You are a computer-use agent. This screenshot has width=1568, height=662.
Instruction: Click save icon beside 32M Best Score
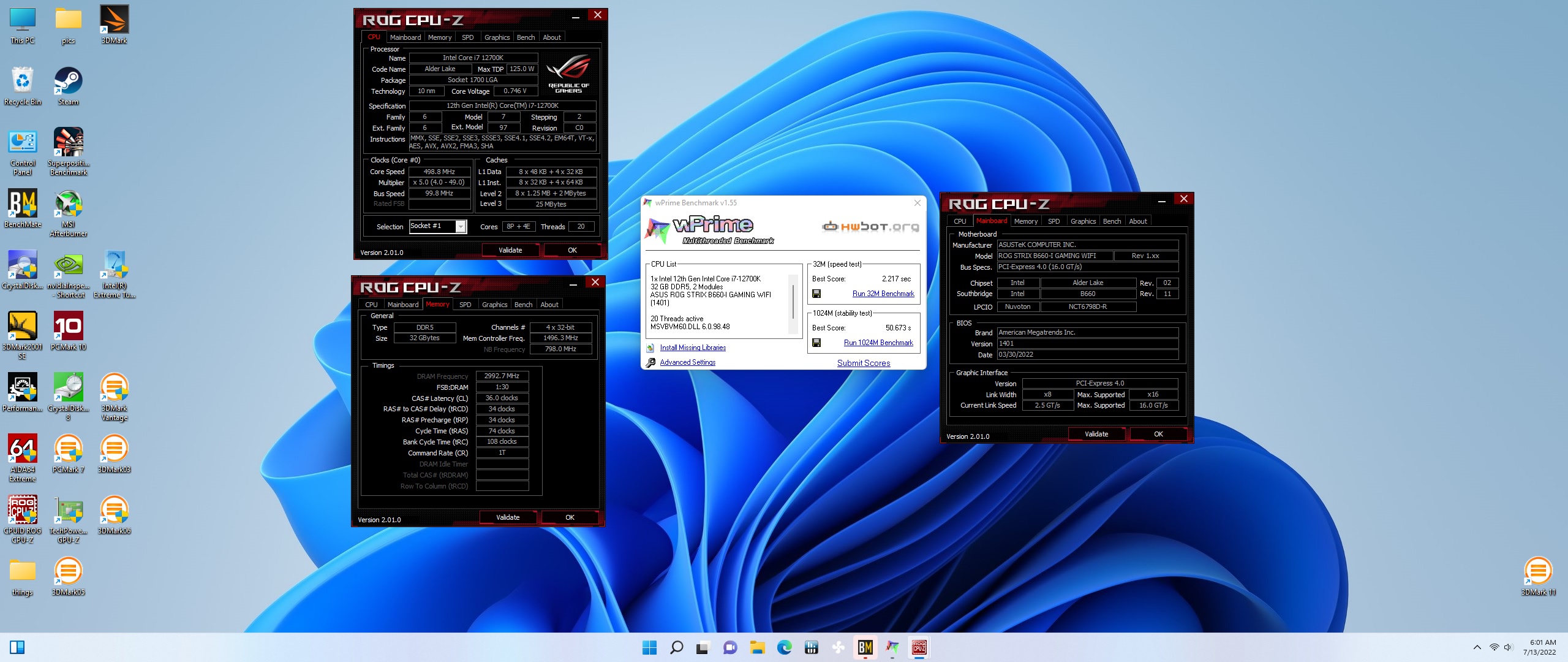click(816, 294)
